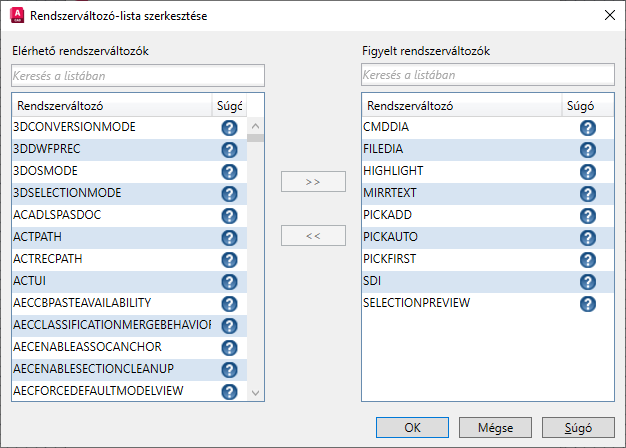Open help for CMDDIA in watched list

pyautogui.click(x=587, y=128)
